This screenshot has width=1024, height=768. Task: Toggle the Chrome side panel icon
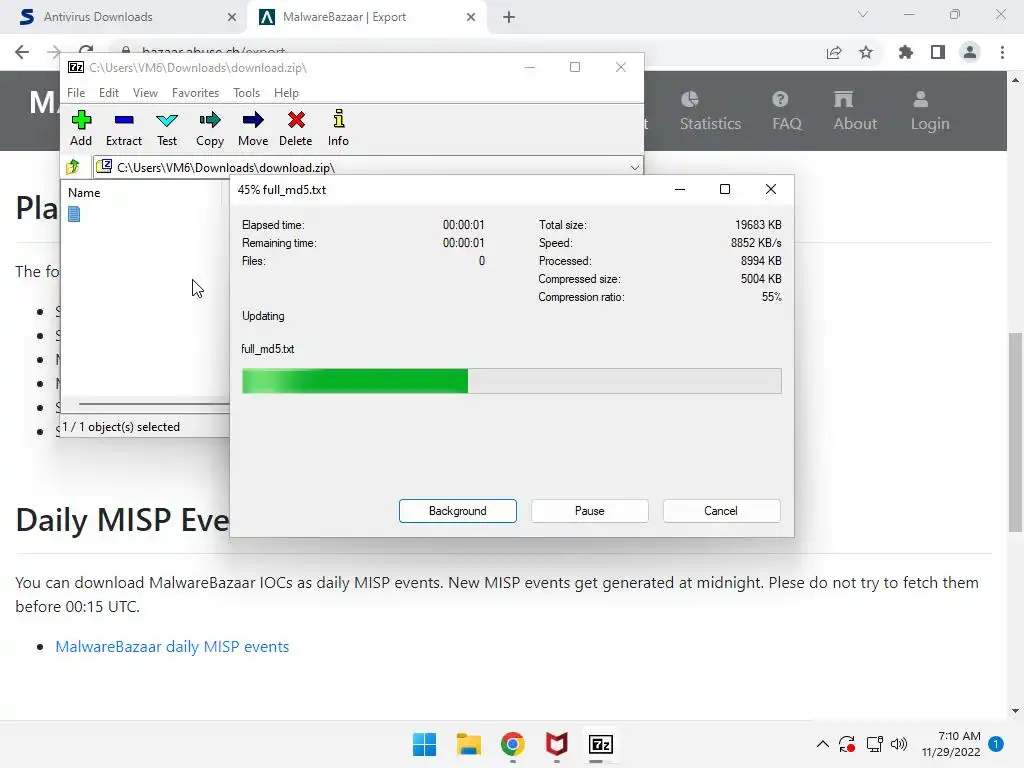click(x=938, y=52)
